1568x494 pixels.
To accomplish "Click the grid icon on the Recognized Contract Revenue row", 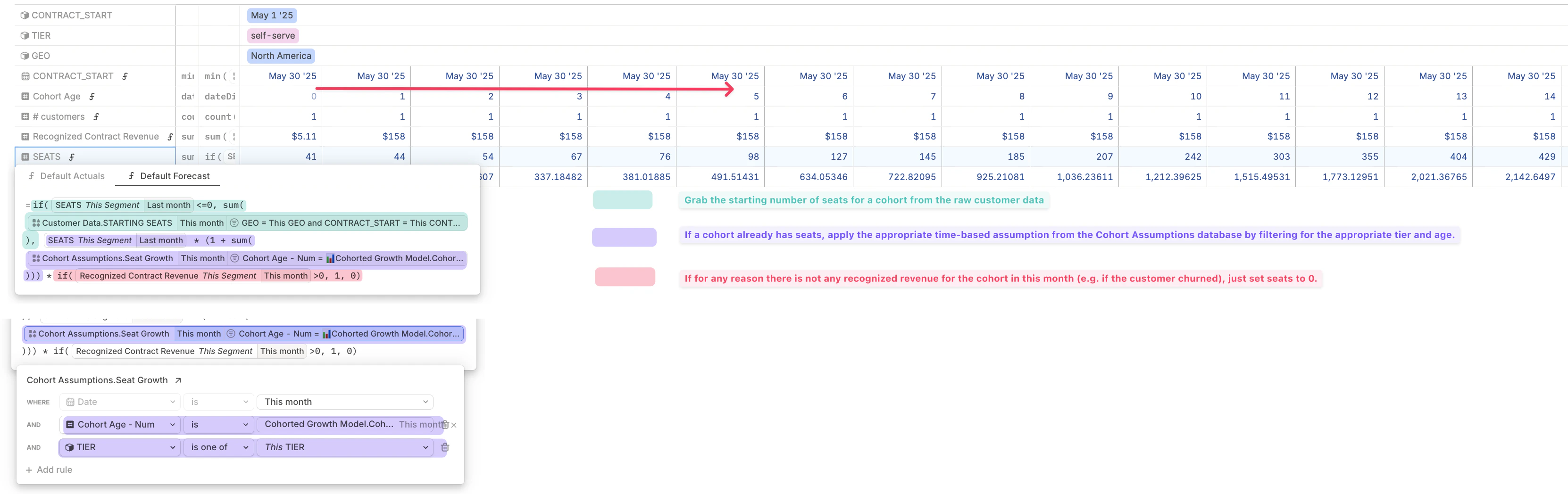I will click(x=25, y=137).
